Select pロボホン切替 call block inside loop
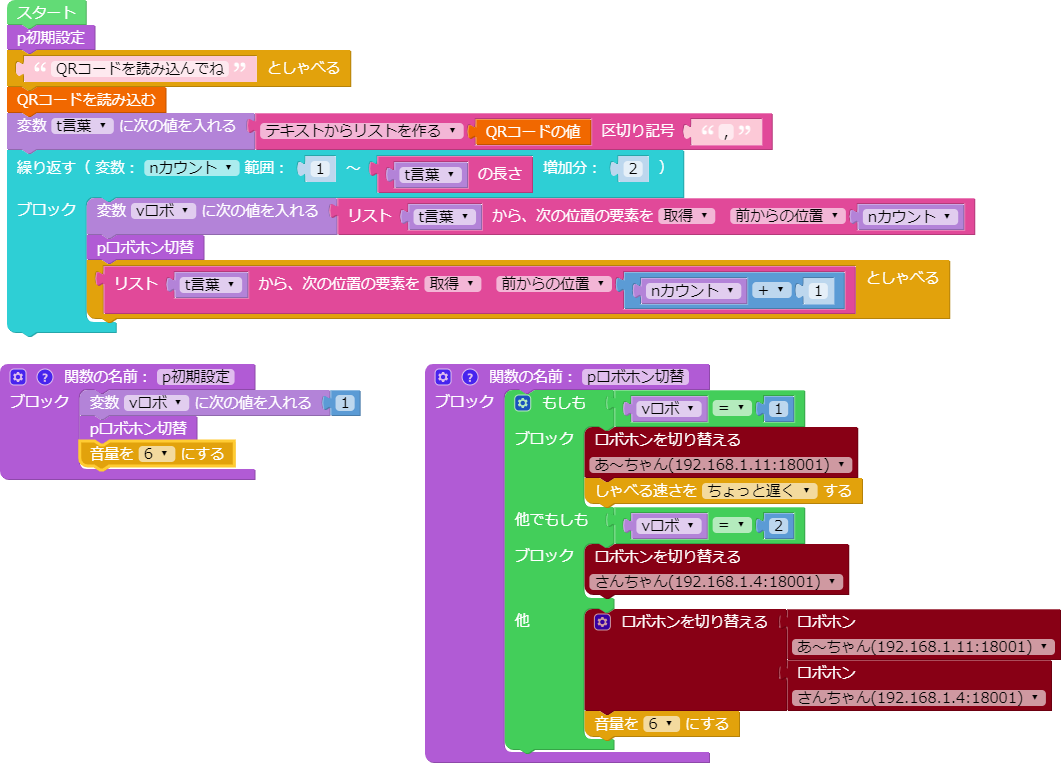Screen dimensions: 1061x763 (145, 247)
